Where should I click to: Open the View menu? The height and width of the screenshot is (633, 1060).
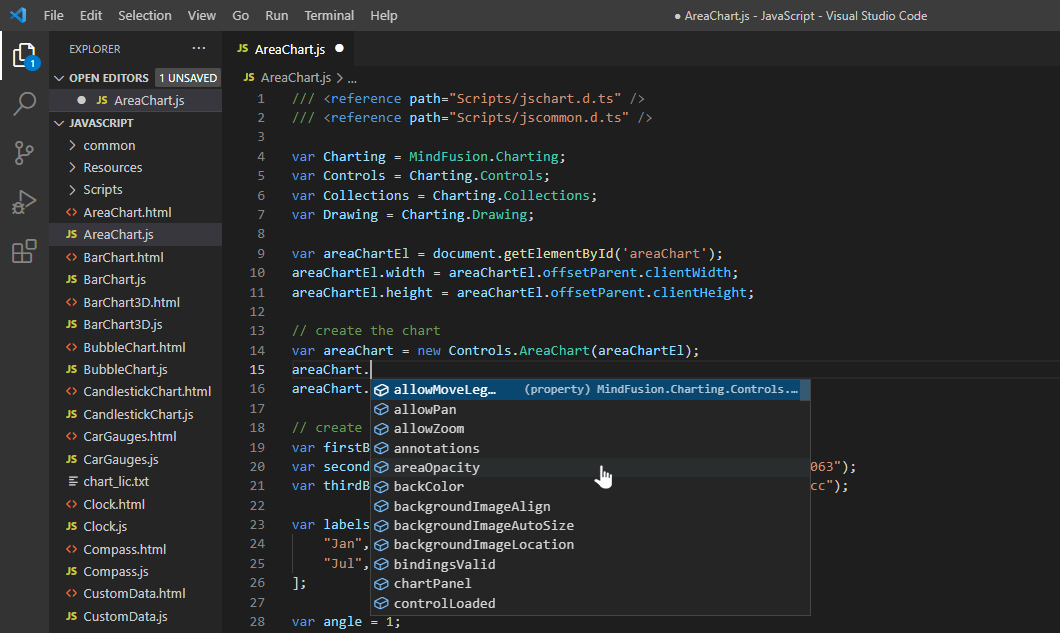click(201, 16)
